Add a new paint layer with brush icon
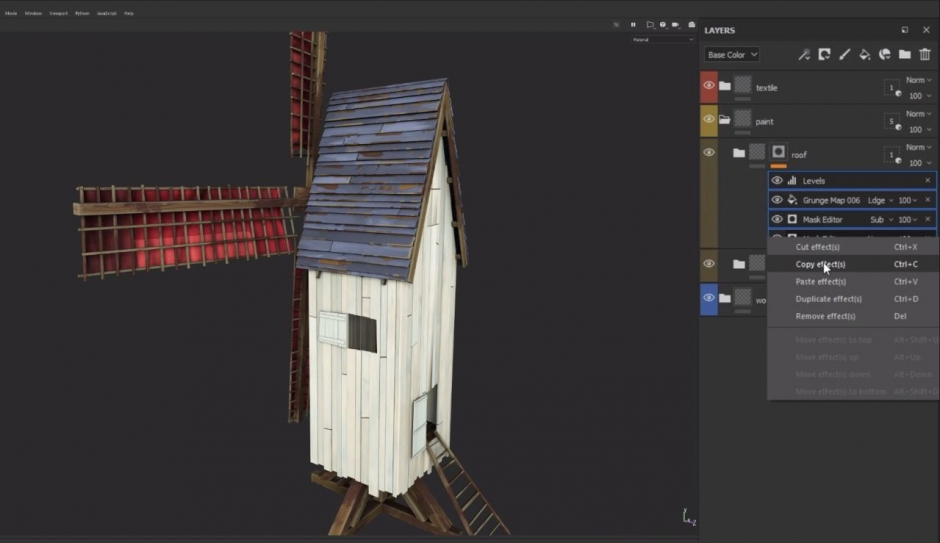Viewport: 940px width, 543px height. pyautogui.click(x=844, y=55)
